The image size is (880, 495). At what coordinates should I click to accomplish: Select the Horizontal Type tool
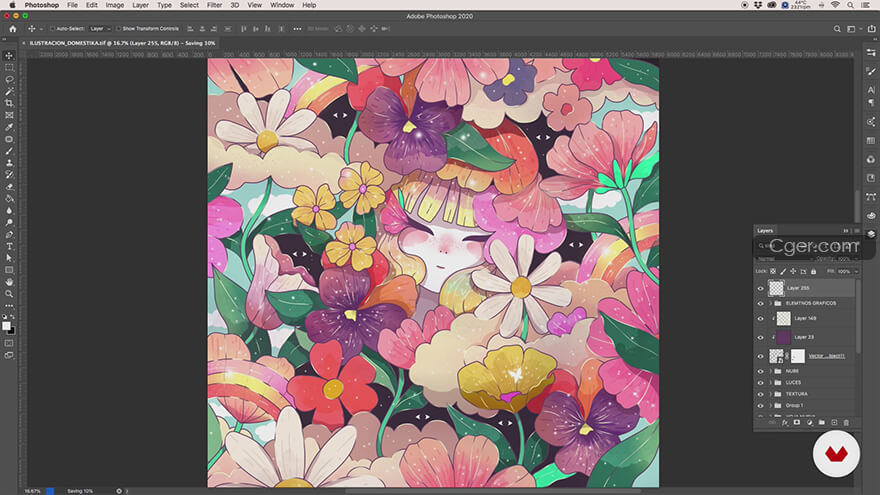[x=9, y=246]
